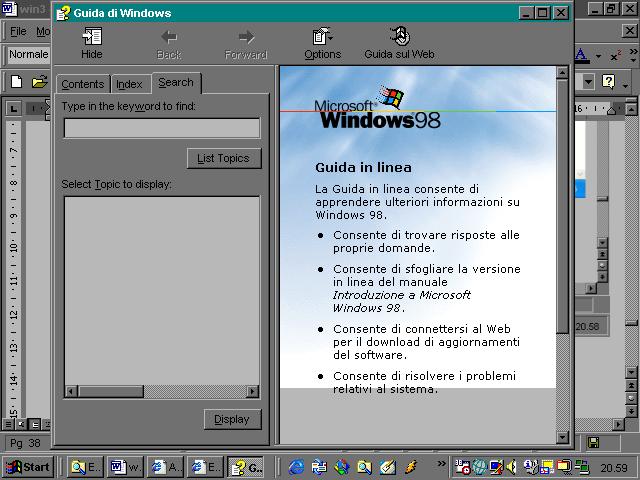Click the Pg 38 status bar entry in Word
640x480 pixels.
[25, 443]
